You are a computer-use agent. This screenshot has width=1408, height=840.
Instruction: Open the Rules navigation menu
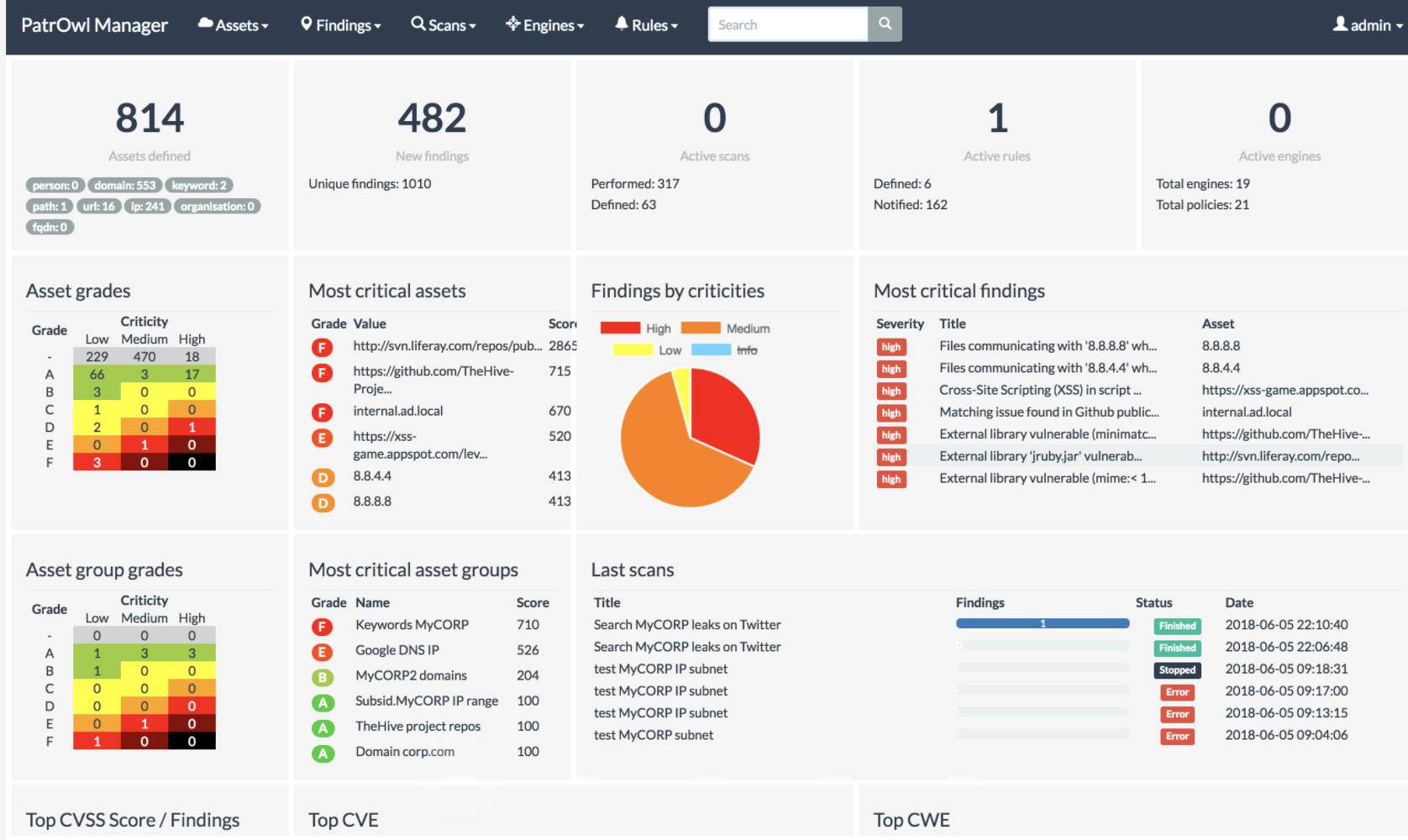[646, 25]
